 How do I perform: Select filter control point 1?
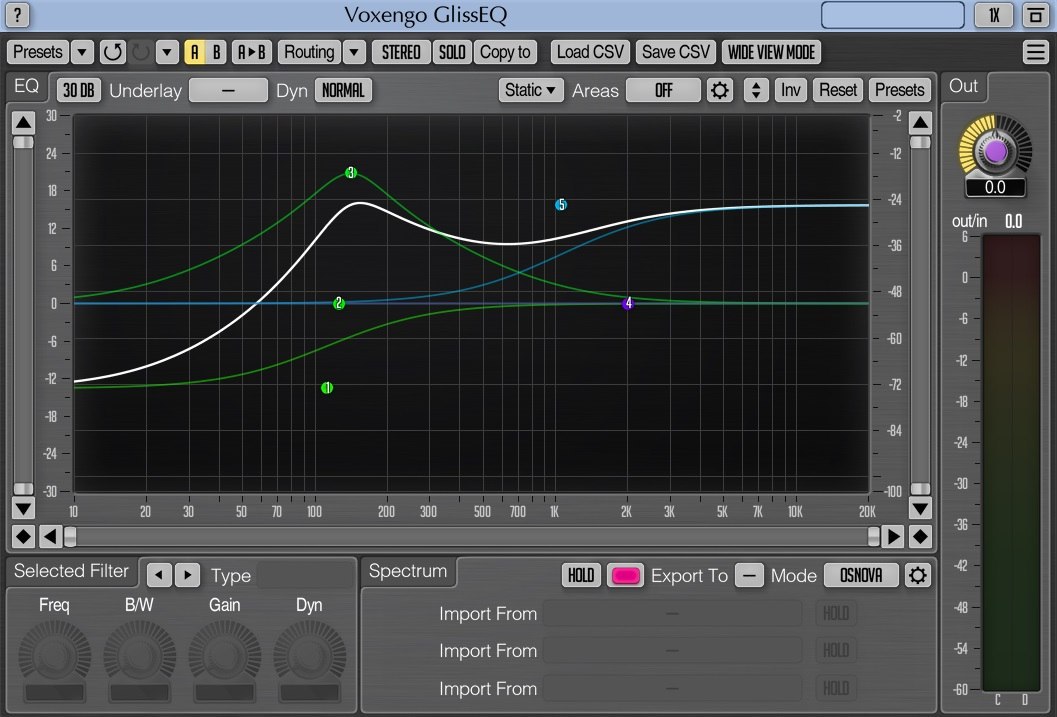[x=327, y=387]
